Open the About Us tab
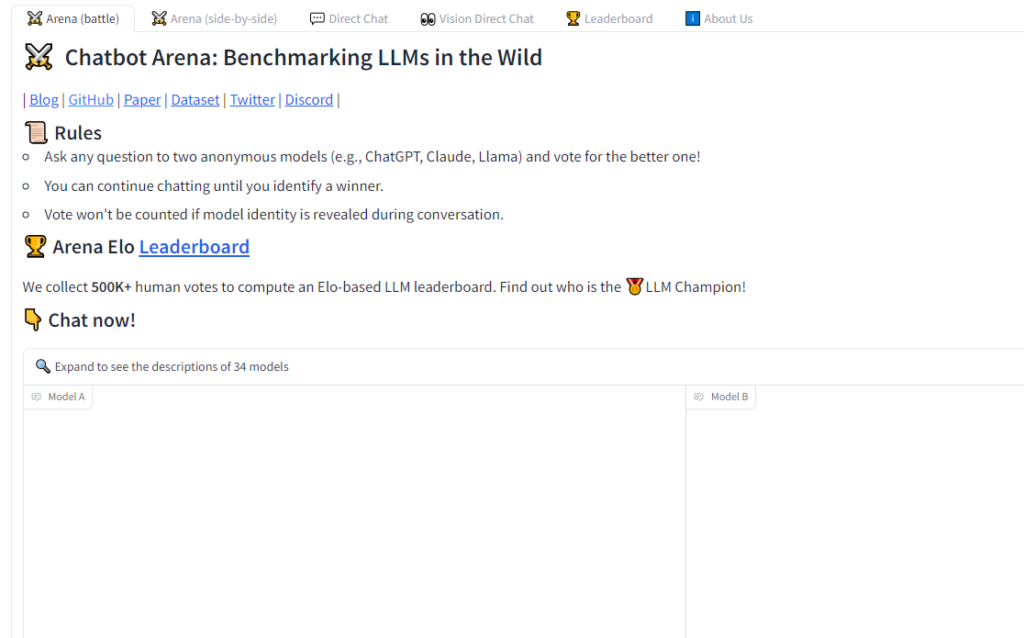The width and height of the screenshot is (1024, 638). click(728, 19)
